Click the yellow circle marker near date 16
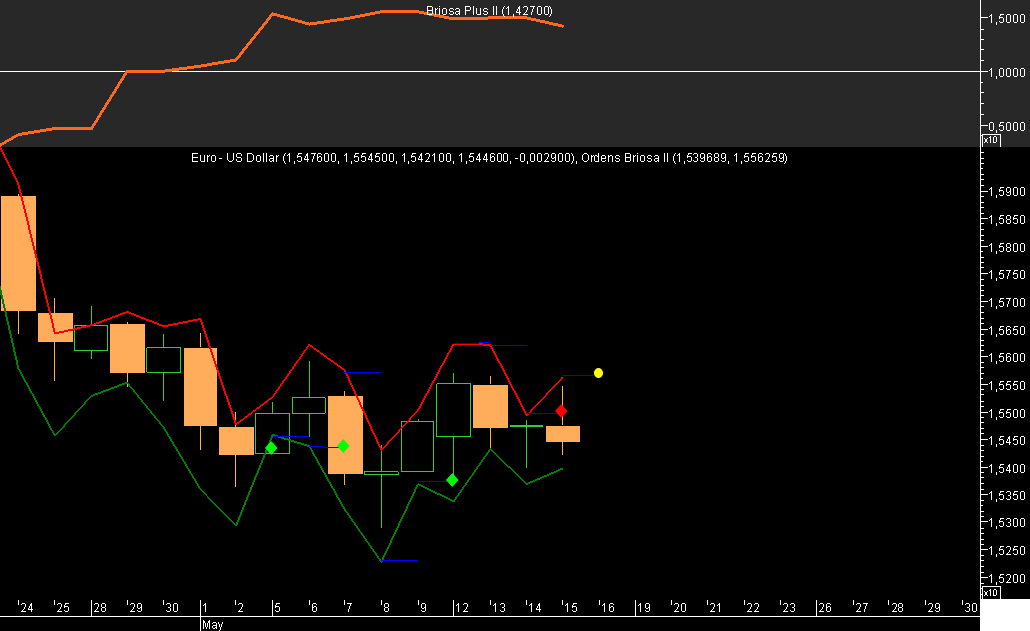The image size is (1030, 631). point(598,373)
